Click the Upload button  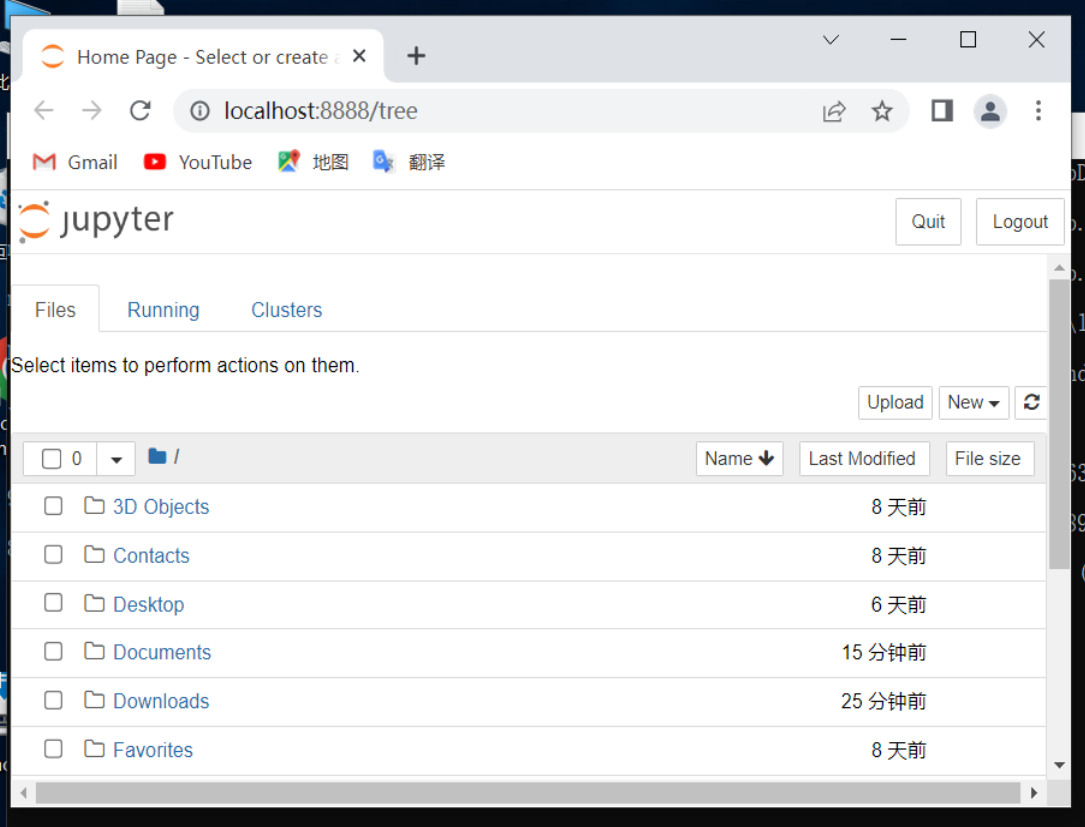coord(894,402)
